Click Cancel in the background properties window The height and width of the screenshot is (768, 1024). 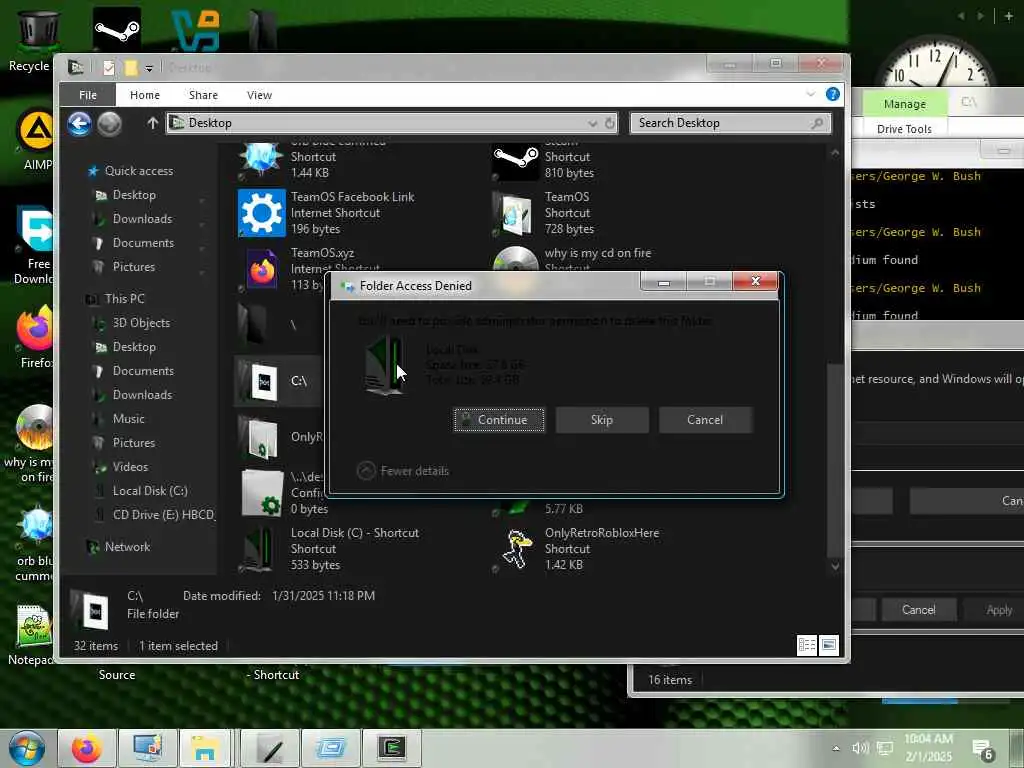tap(918, 609)
